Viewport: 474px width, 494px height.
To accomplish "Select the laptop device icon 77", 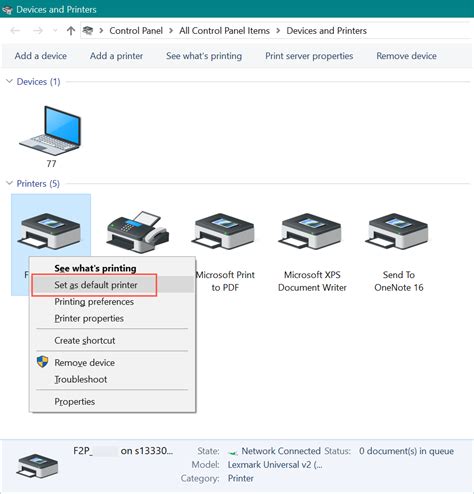I will pos(51,130).
